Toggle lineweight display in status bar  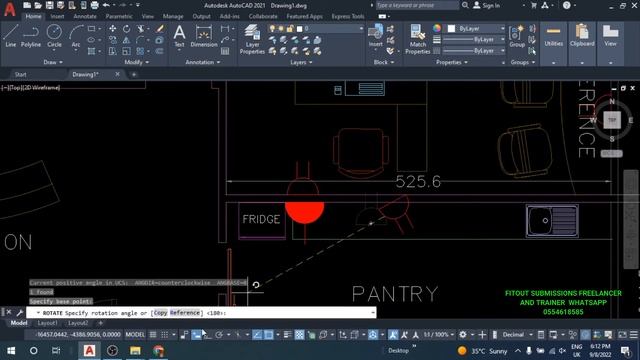tap(288, 335)
